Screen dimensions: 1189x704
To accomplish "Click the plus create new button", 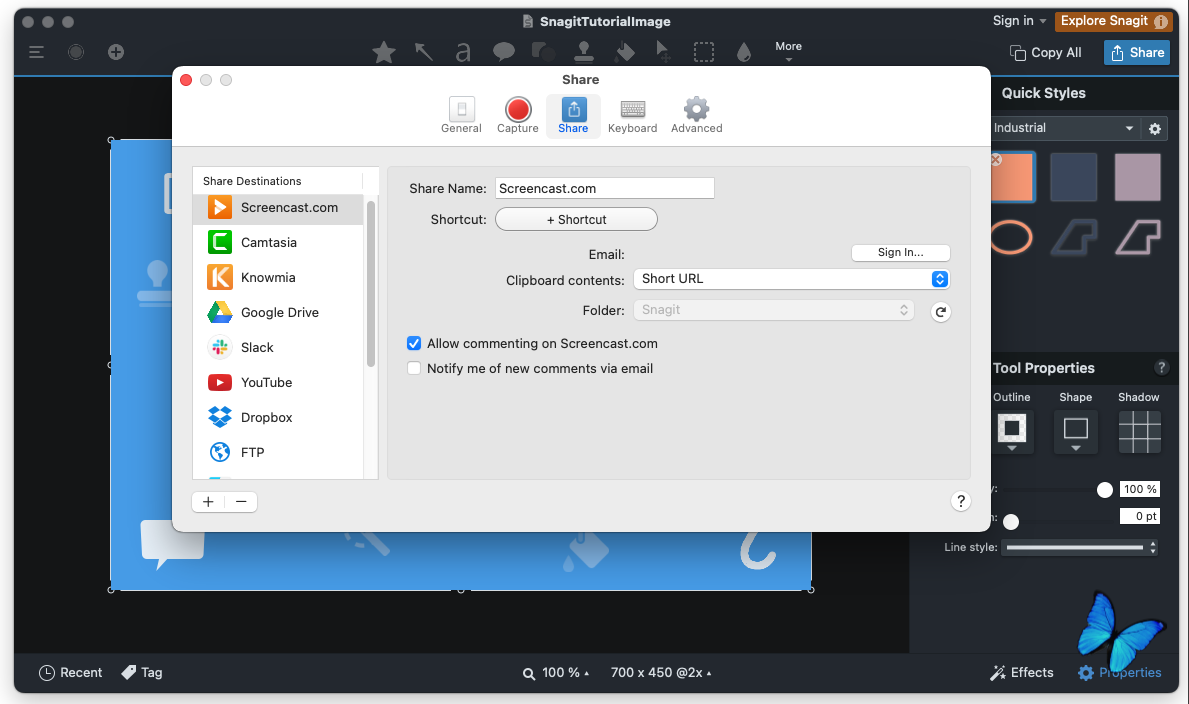I will pyautogui.click(x=116, y=52).
